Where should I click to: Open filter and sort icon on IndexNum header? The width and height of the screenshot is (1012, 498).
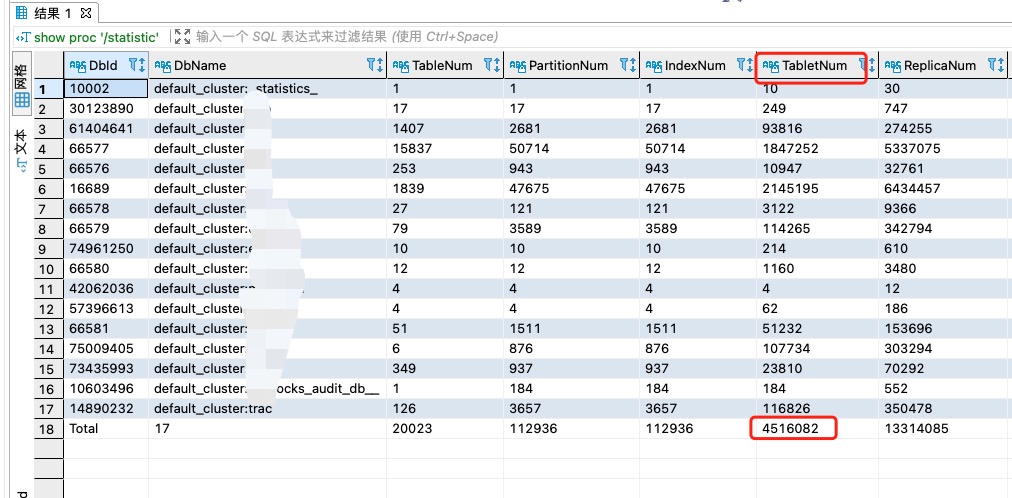coord(745,65)
